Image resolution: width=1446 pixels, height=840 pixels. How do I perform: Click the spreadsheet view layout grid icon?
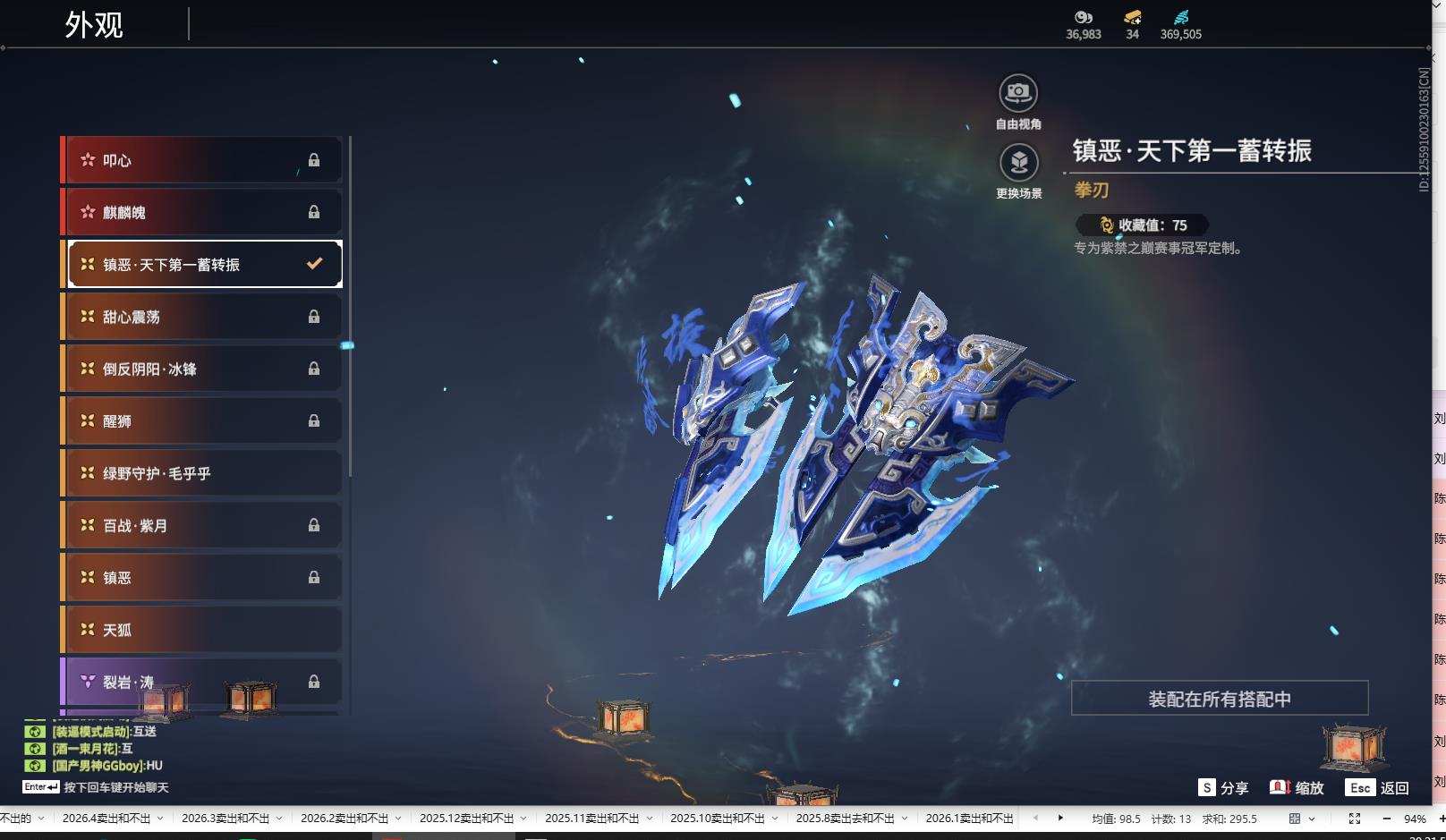pos(1295,819)
